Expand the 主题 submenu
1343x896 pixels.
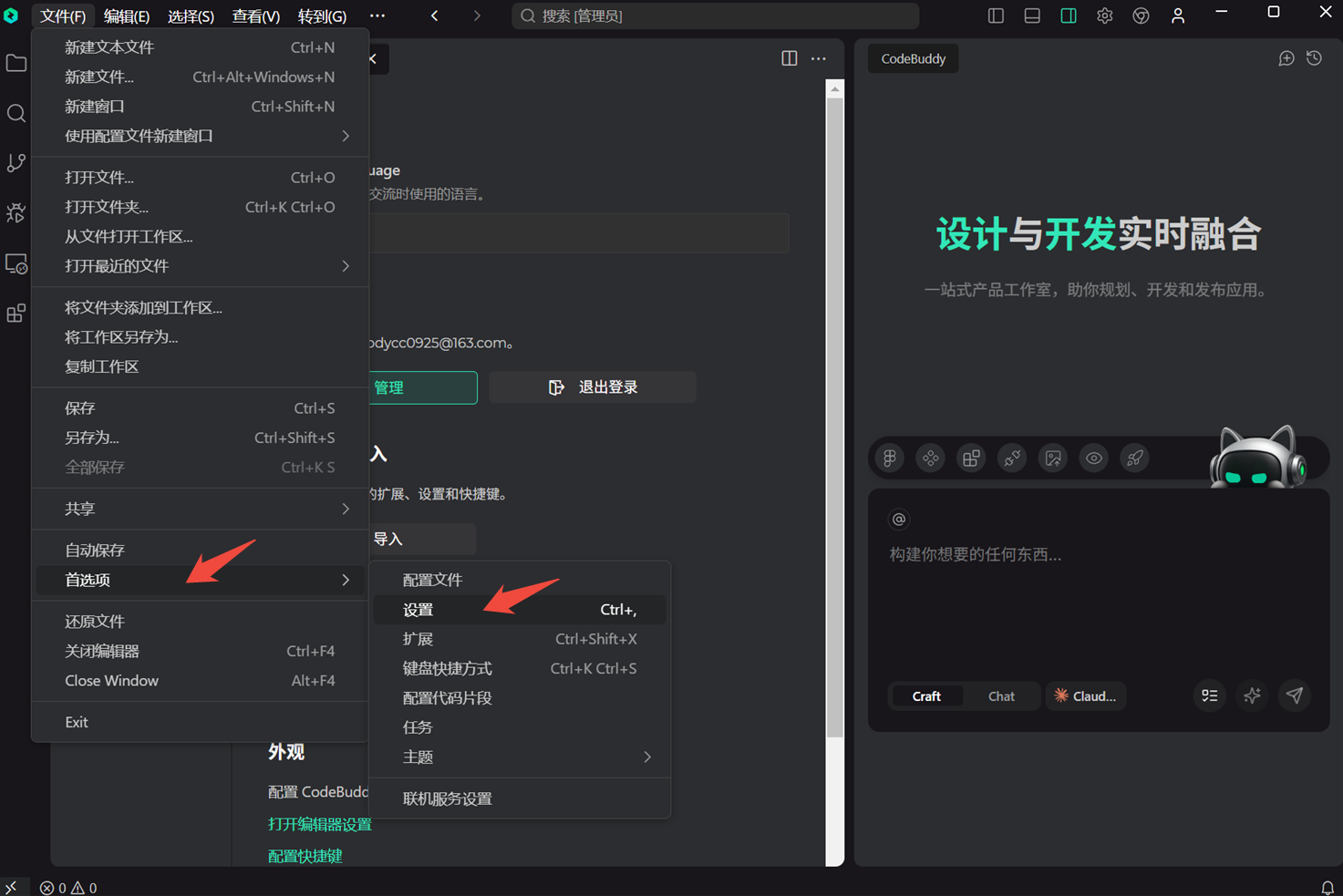pos(520,757)
